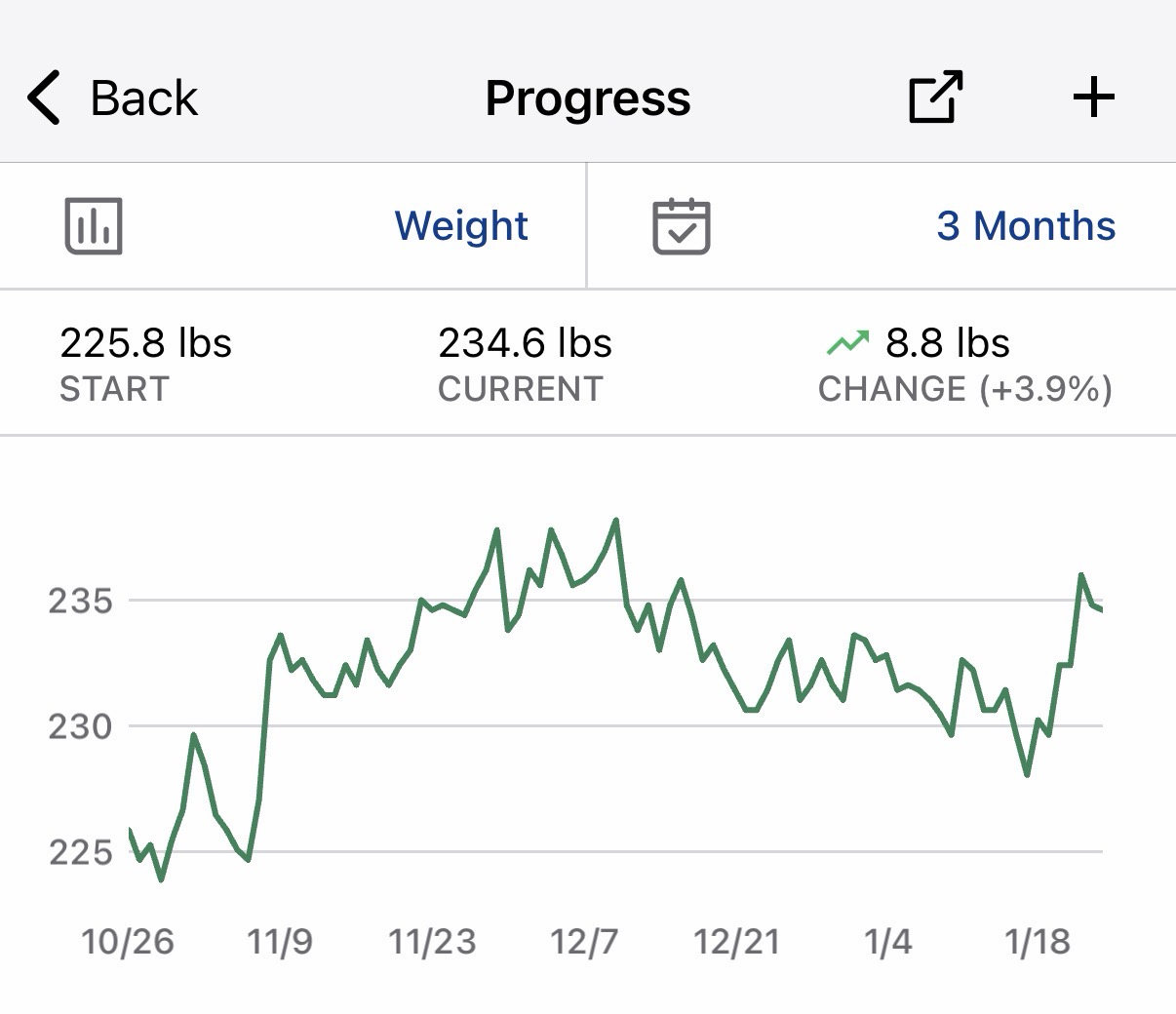Tap the calendar checkmark icon
This screenshot has width=1176, height=1014.
coord(681,225)
